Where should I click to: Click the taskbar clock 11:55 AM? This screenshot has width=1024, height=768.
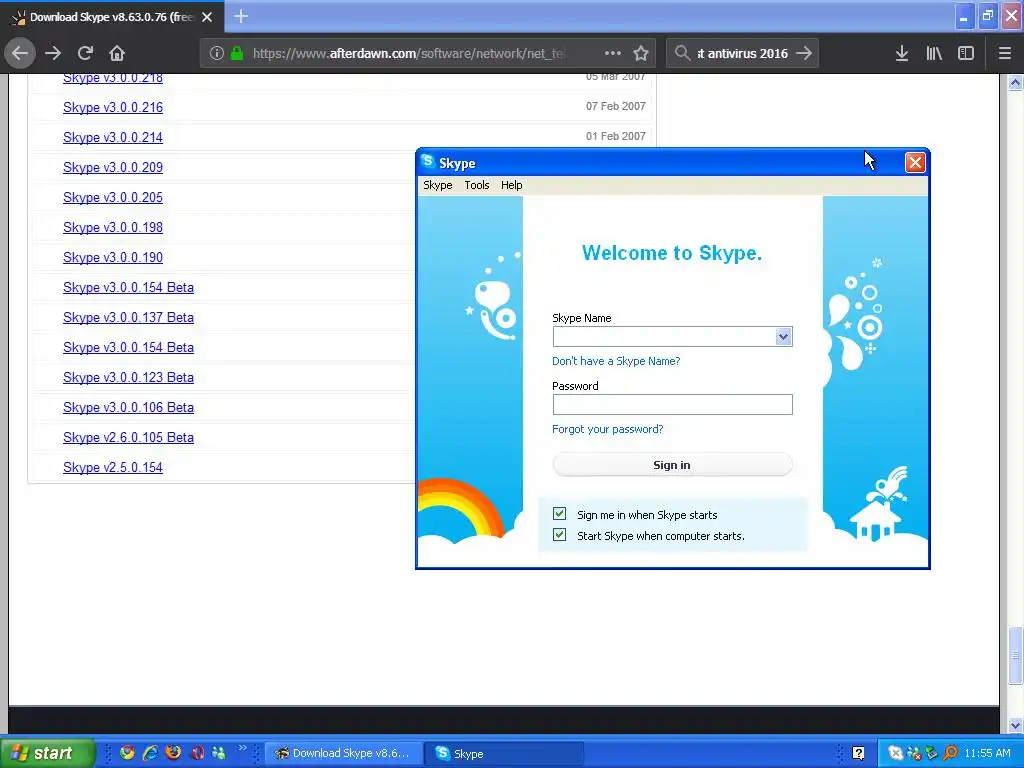pos(987,753)
